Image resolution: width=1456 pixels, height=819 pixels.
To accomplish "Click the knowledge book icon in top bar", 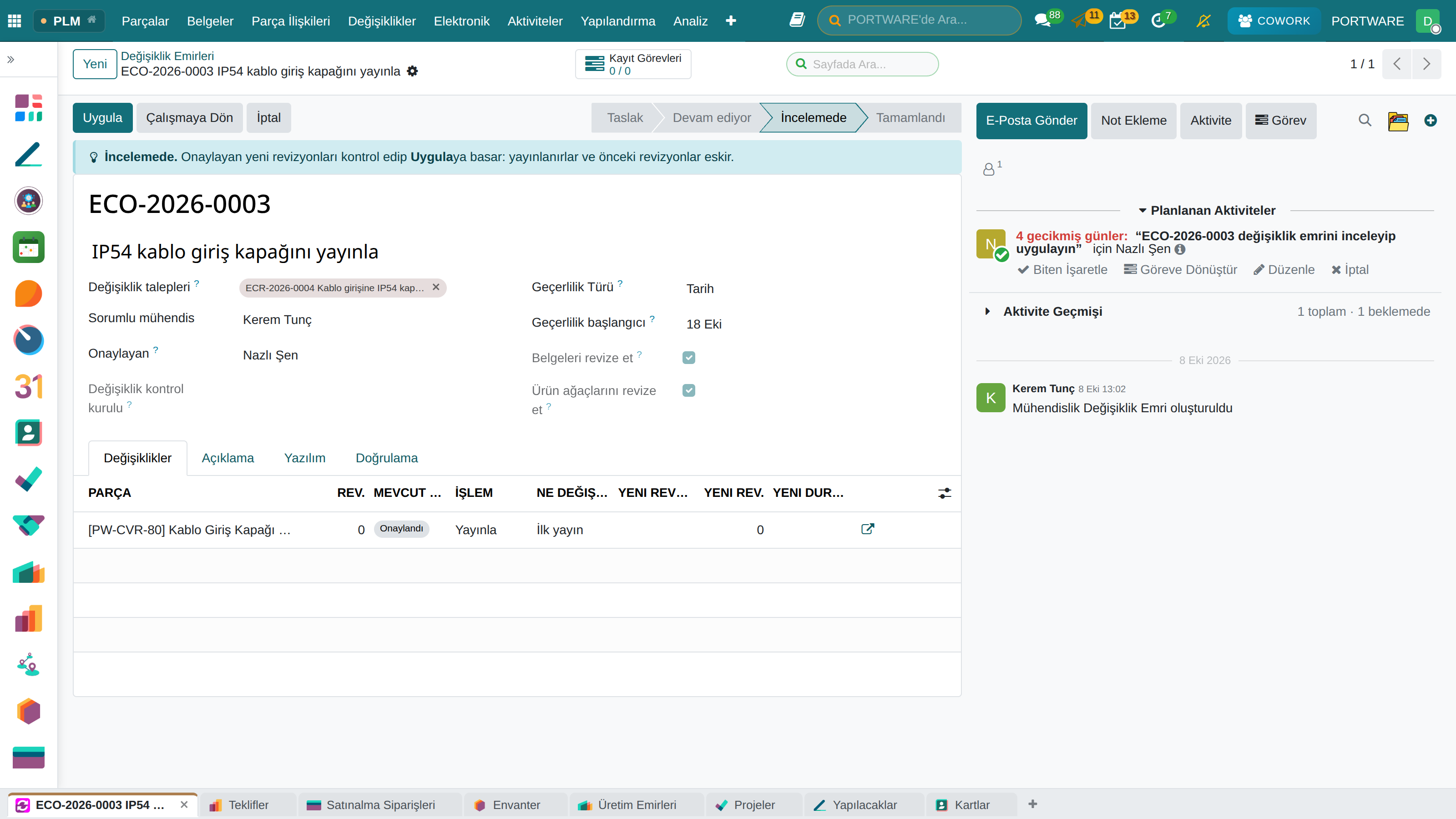I will tap(797, 20).
